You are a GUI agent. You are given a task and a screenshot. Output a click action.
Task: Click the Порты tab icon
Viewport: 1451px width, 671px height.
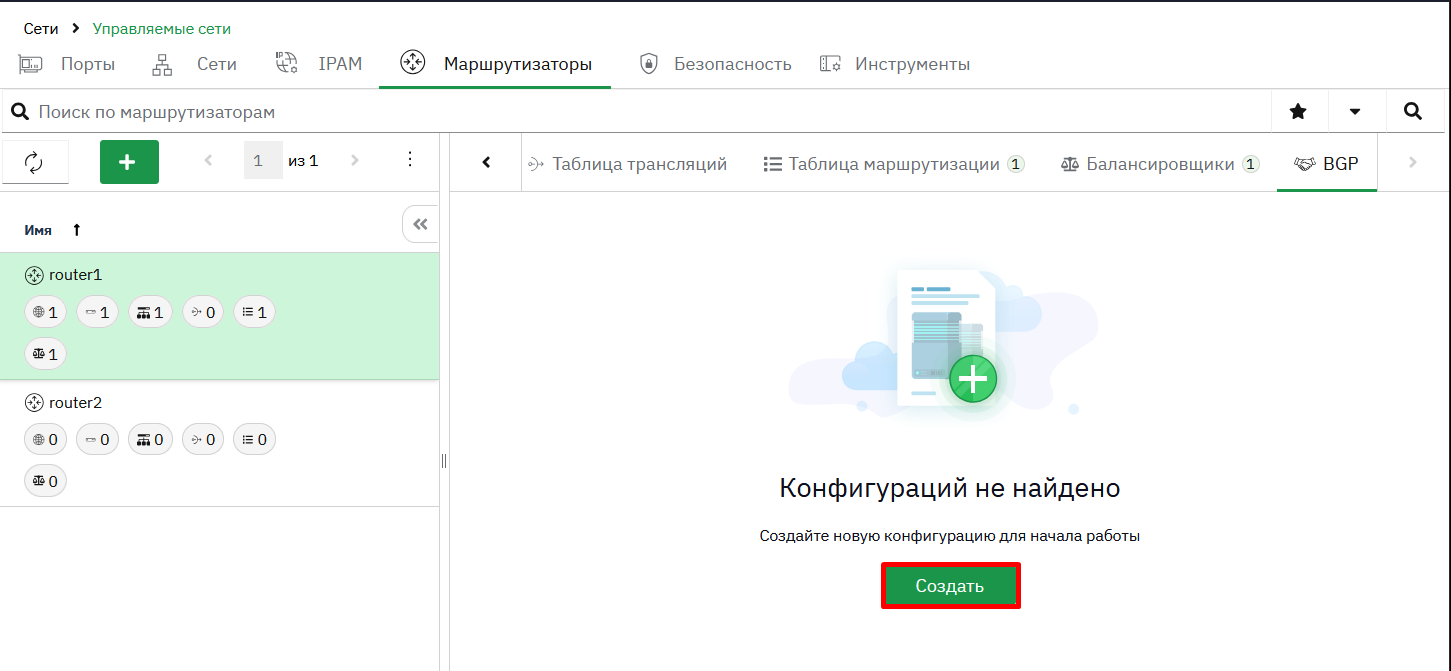[x=31, y=64]
